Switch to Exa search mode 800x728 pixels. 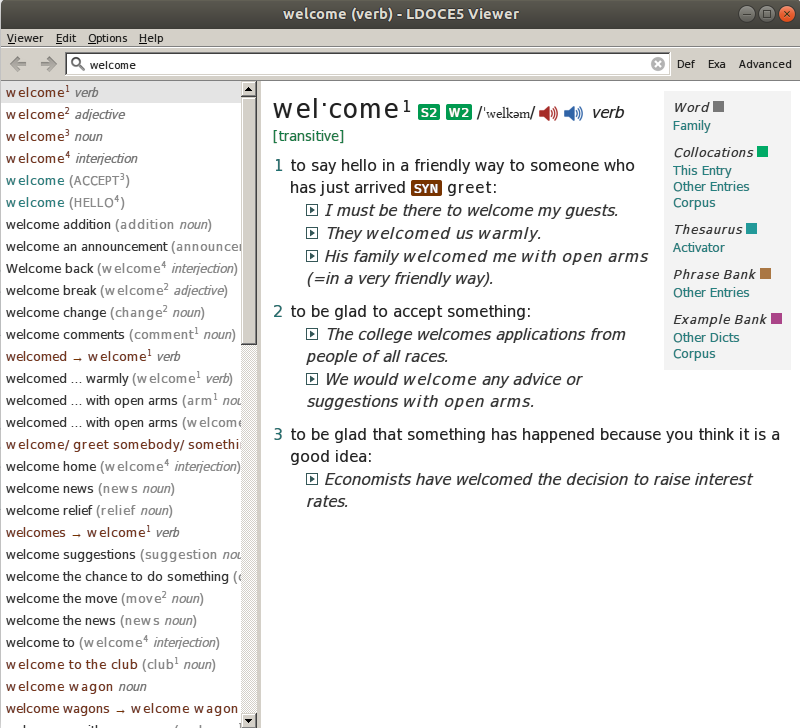[716, 64]
